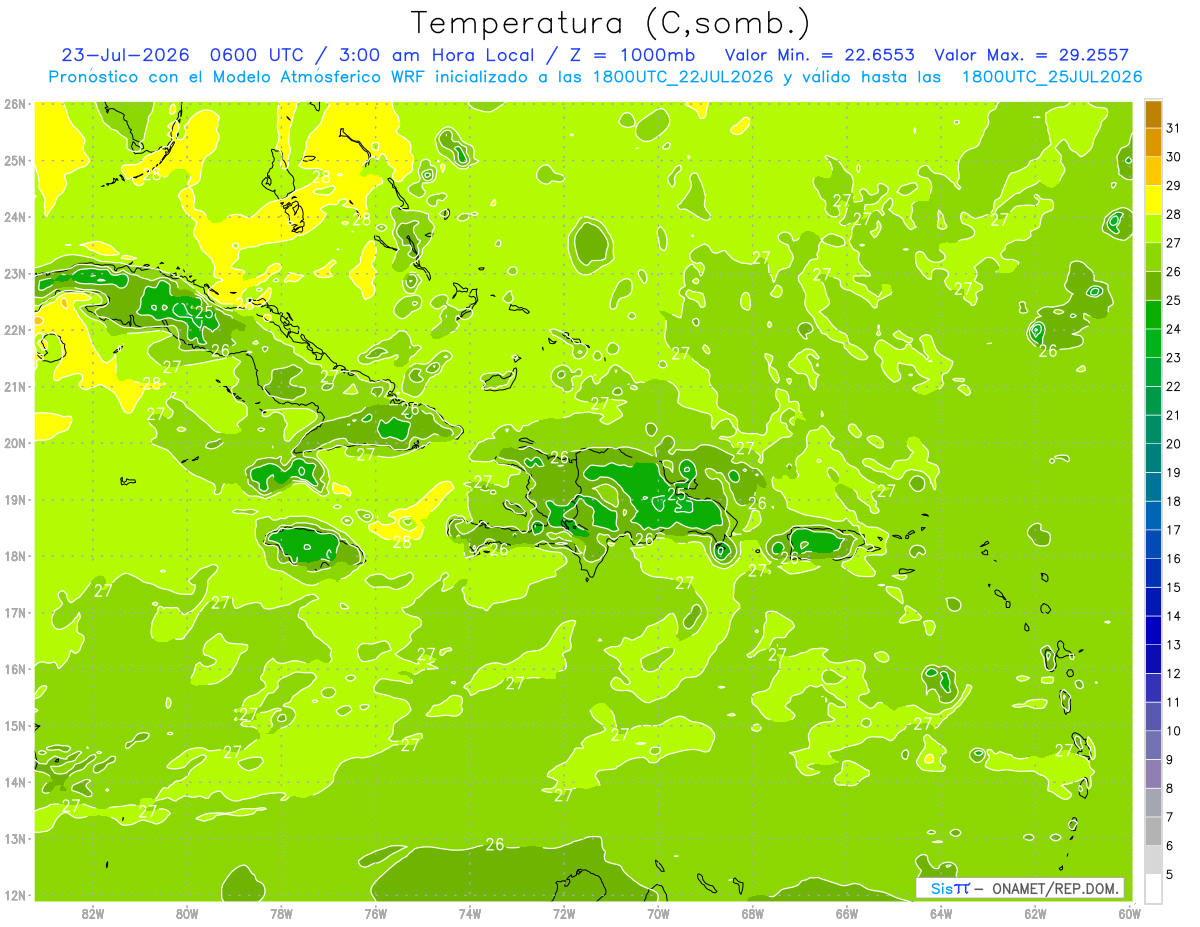Viewport: 1200px width, 927px height.
Task: Click the longitude axis label 68W
Action: point(753,913)
